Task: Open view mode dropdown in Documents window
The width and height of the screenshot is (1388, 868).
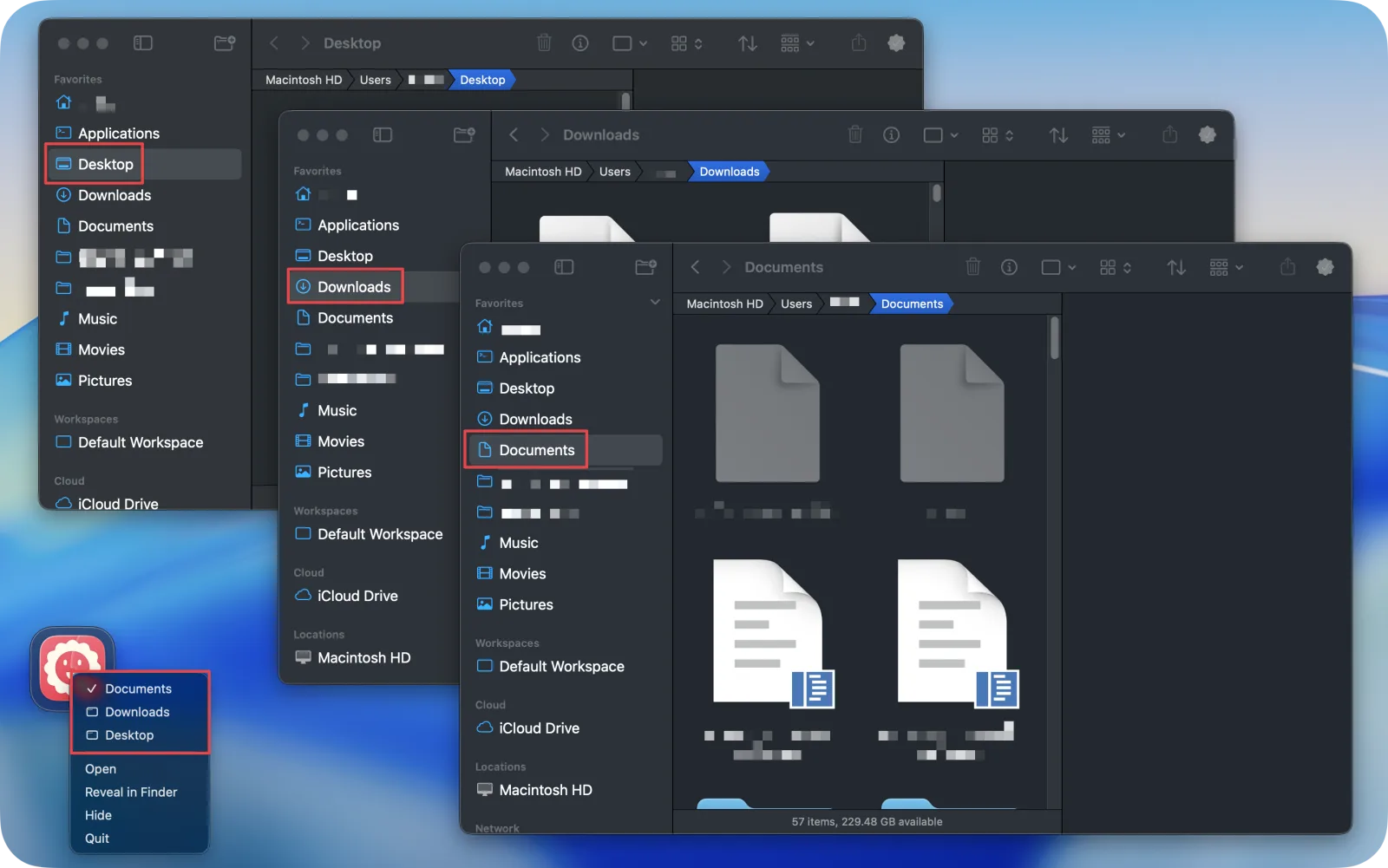Action: coord(1058,267)
